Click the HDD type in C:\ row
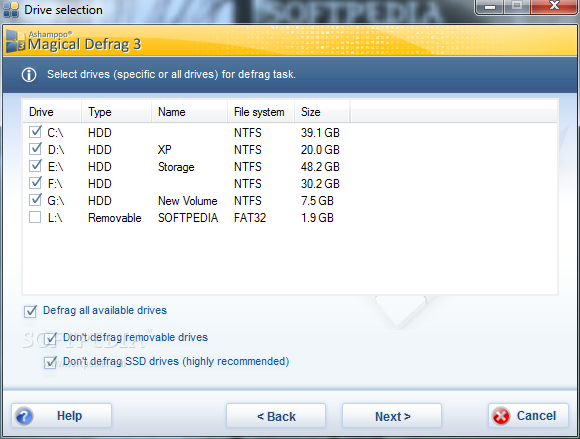 coord(100,133)
